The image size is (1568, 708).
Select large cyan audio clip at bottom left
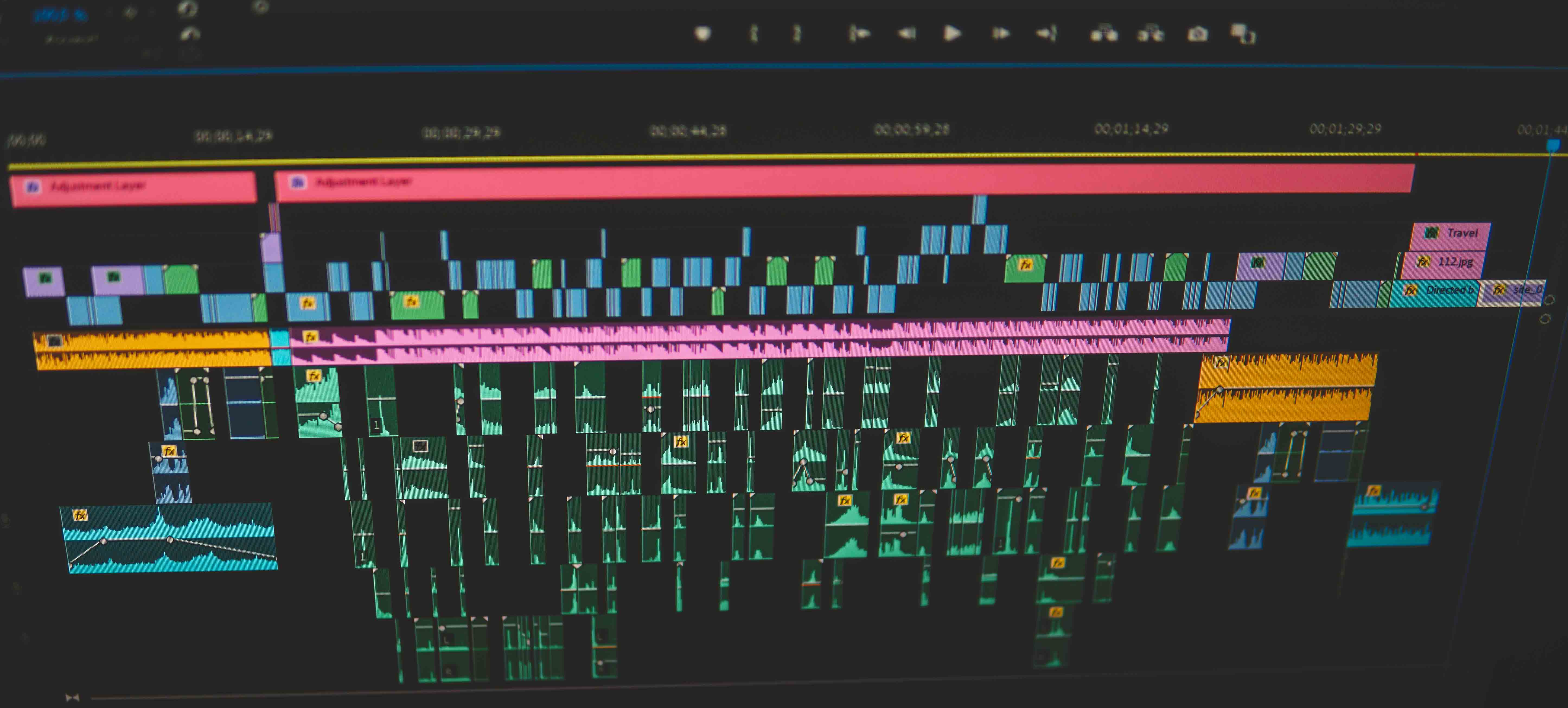(x=169, y=538)
